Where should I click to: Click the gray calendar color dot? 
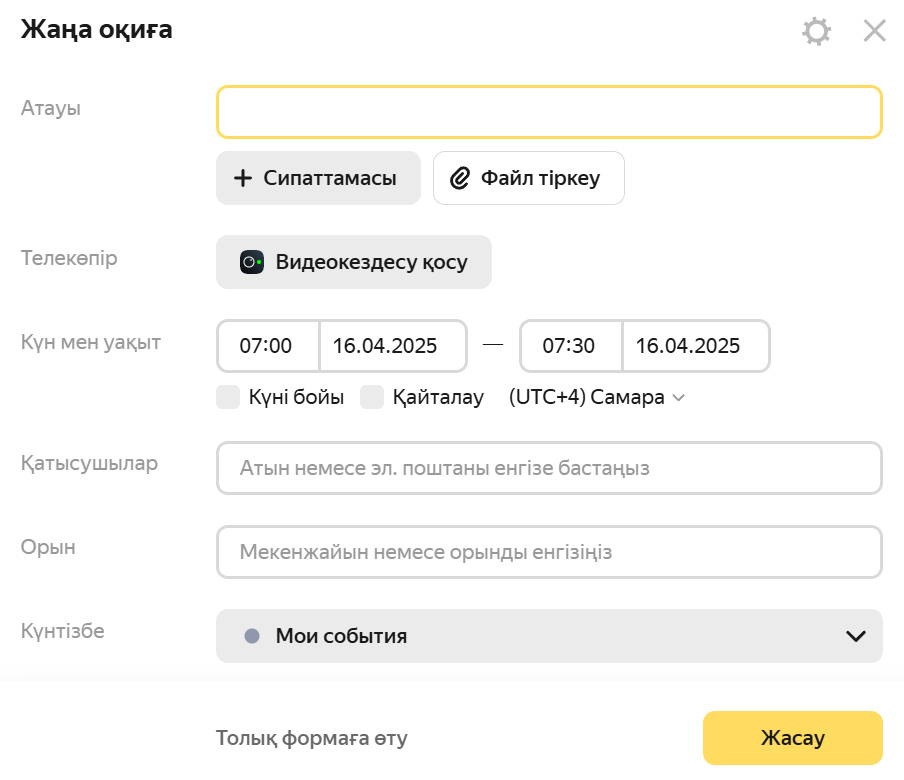[x=252, y=636]
